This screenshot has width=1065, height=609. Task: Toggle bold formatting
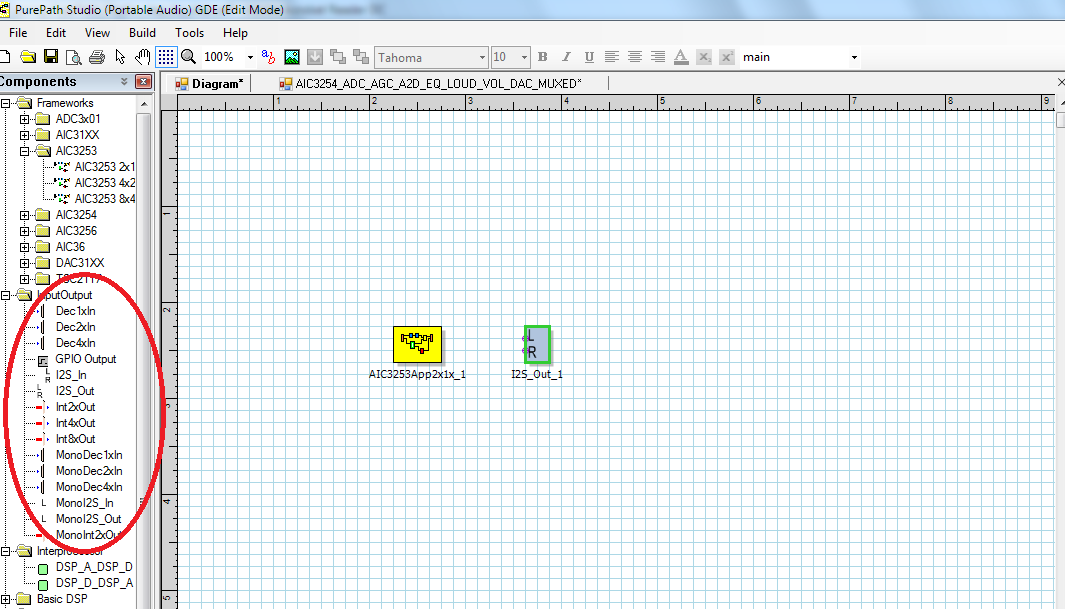[x=543, y=57]
